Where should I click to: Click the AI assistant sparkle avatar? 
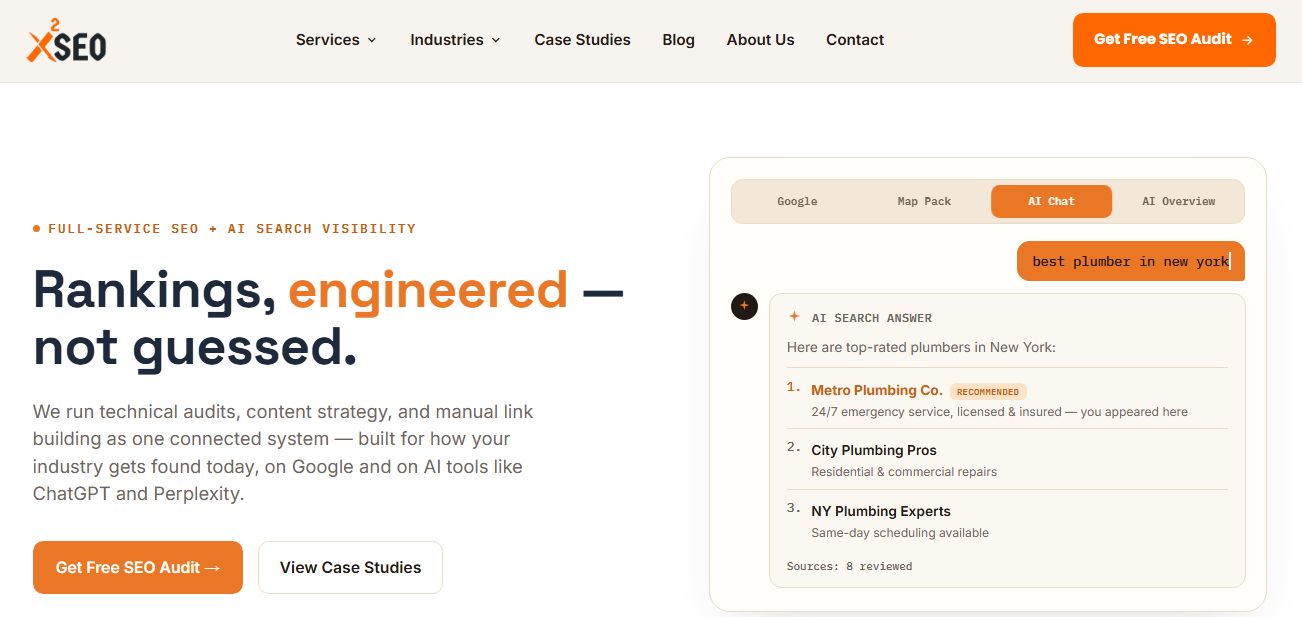click(744, 307)
